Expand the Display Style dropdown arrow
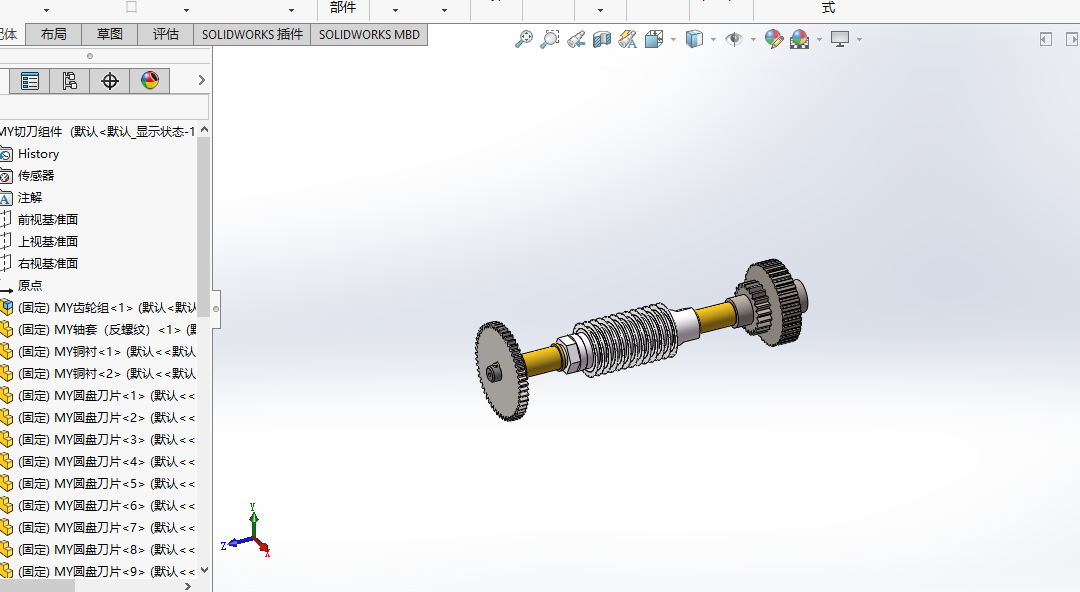The width and height of the screenshot is (1080, 592). click(713, 39)
